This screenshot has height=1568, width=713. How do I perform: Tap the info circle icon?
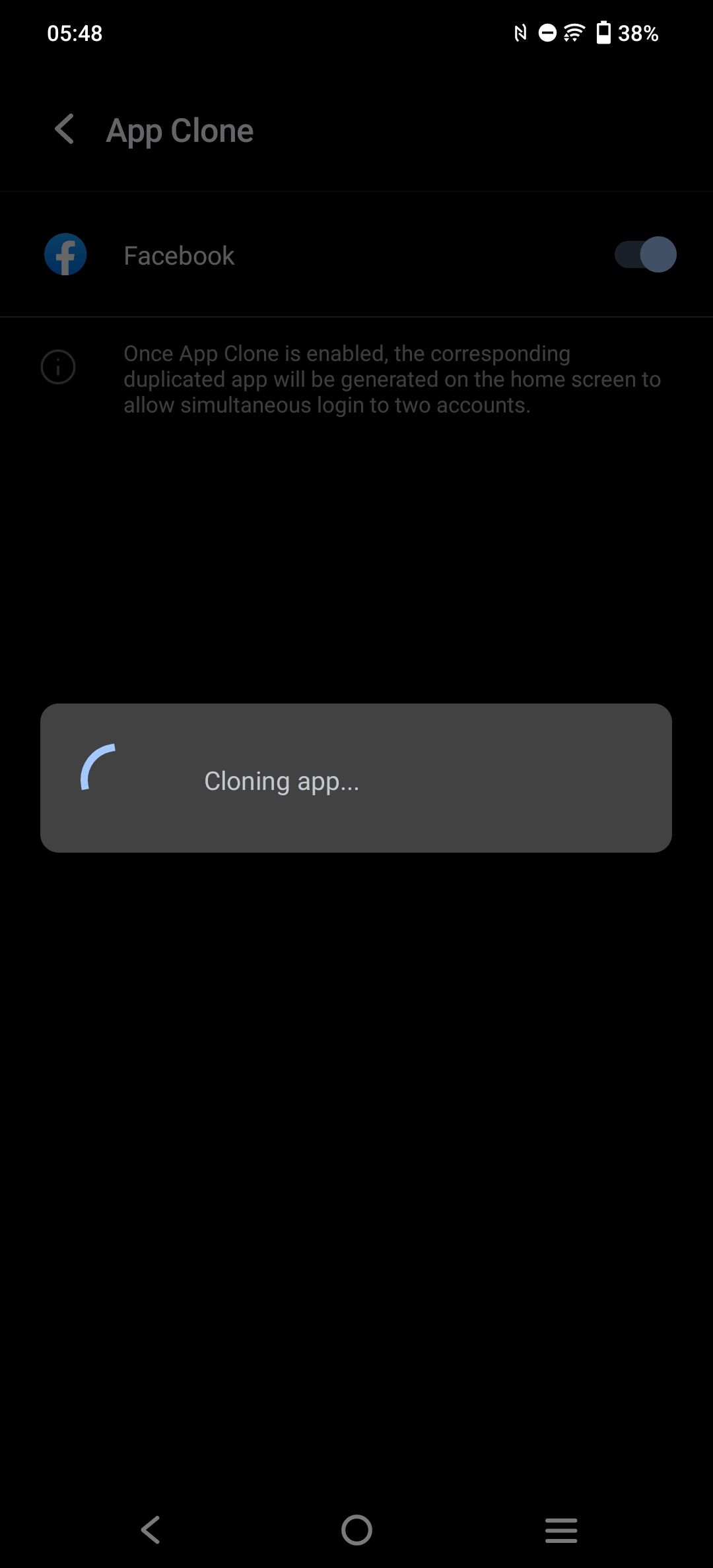pyautogui.click(x=58, y=366)
